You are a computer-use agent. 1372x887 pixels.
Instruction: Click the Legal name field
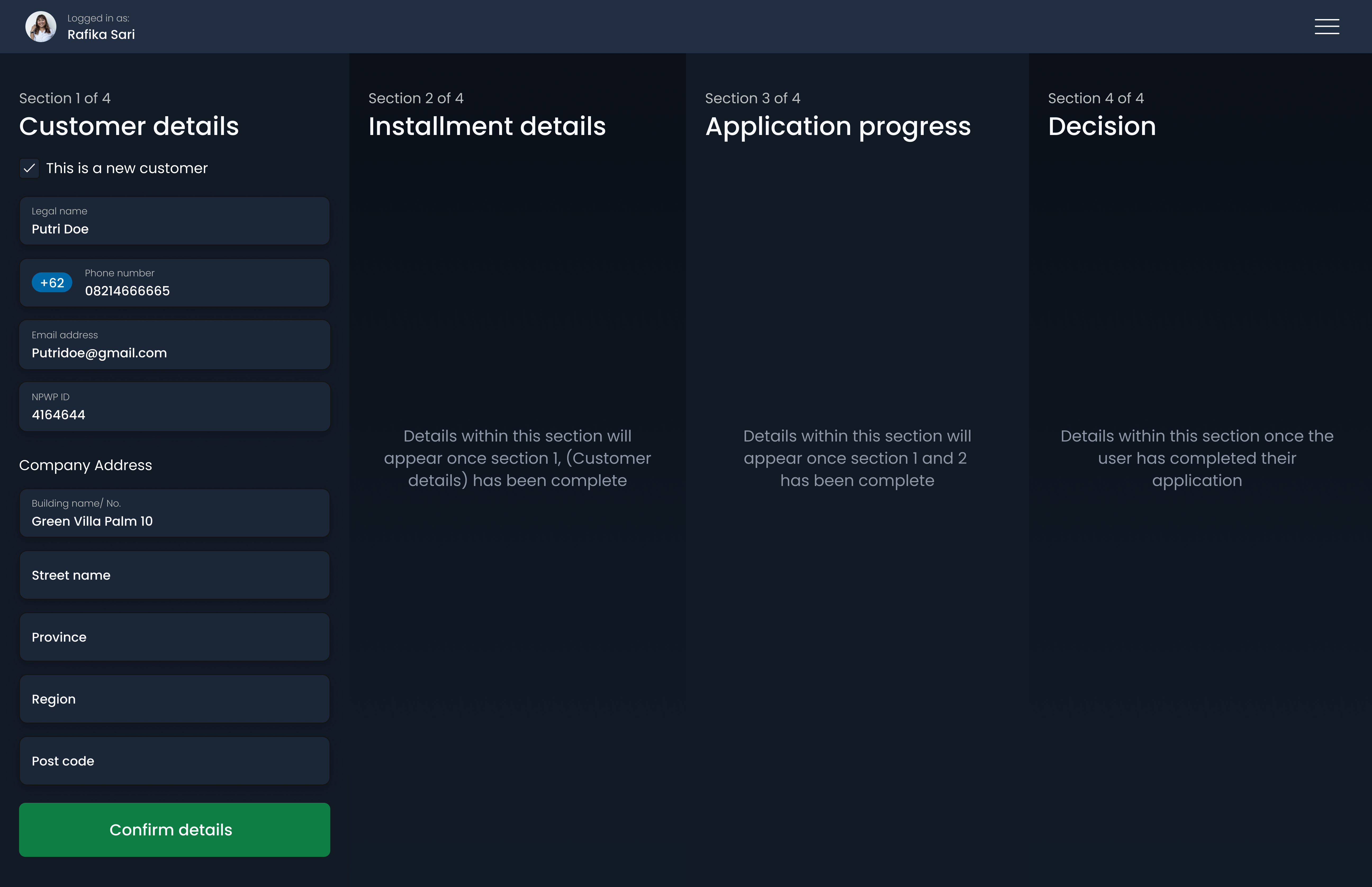174,221
